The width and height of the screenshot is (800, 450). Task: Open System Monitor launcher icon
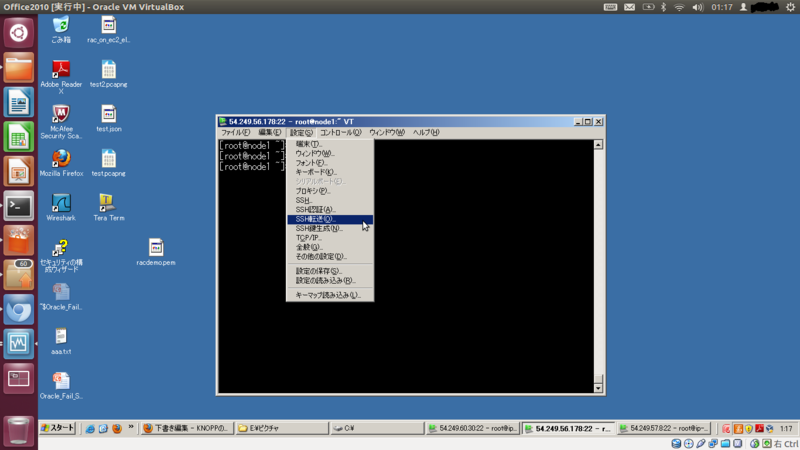(x=19, y=344)
